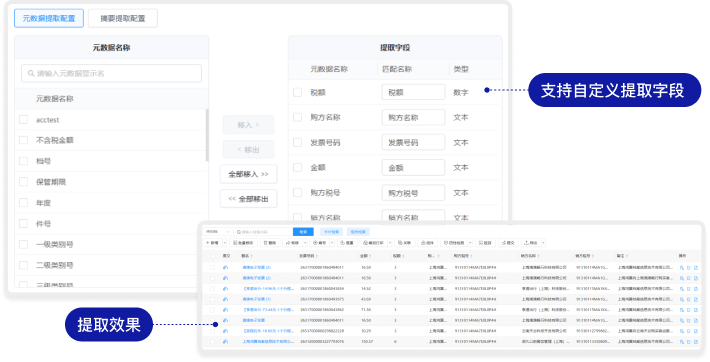Toggle the select-all checkbox in the table header
The height and width of the screenshot is (362, 710).
tap(212, 256)
